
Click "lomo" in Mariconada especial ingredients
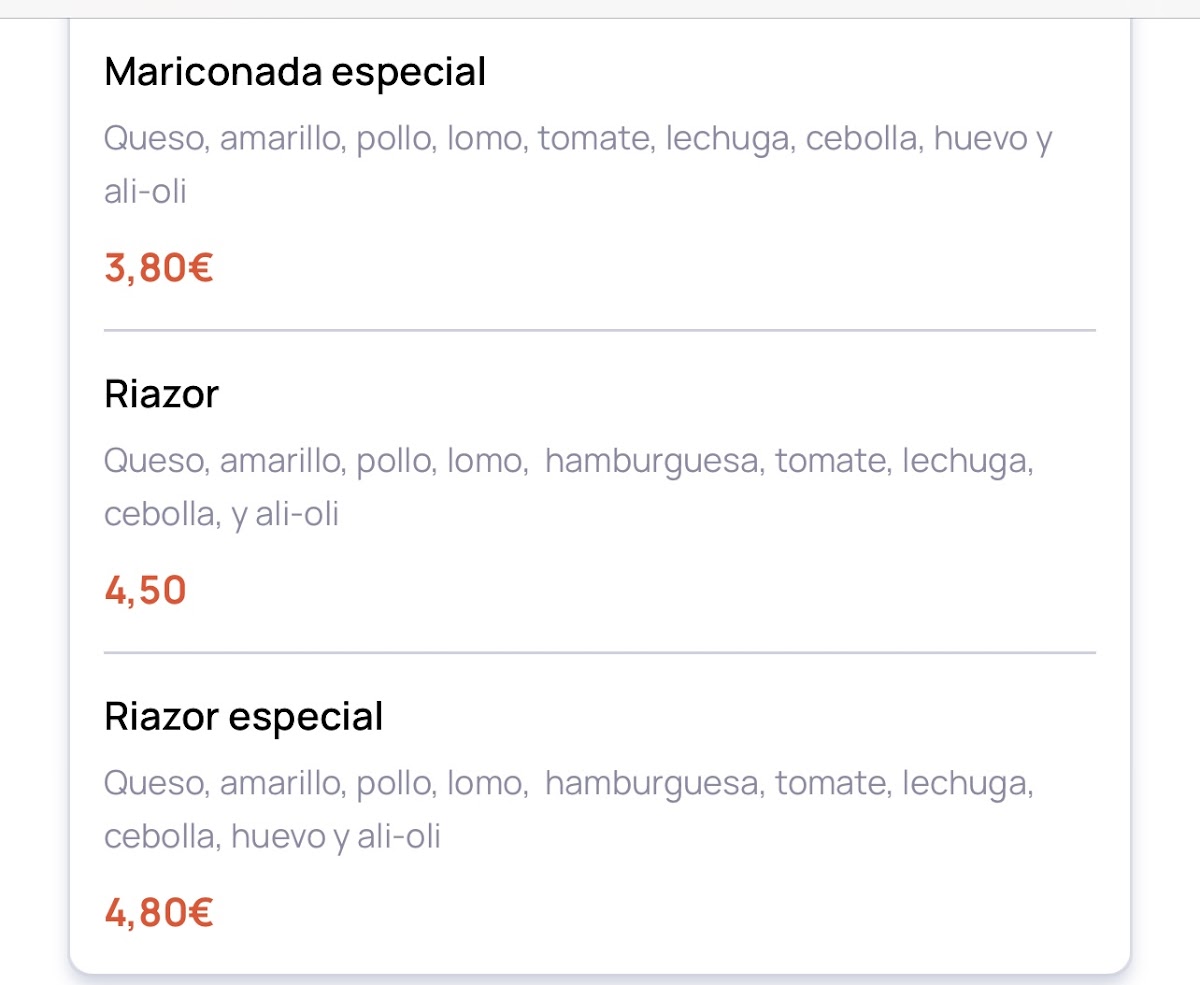coord(485,139)
